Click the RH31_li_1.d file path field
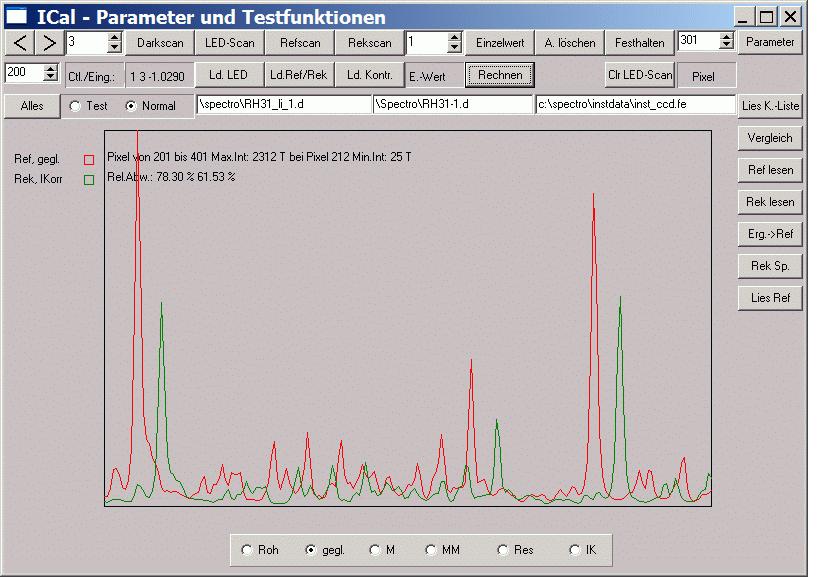 tap(284, 104)
